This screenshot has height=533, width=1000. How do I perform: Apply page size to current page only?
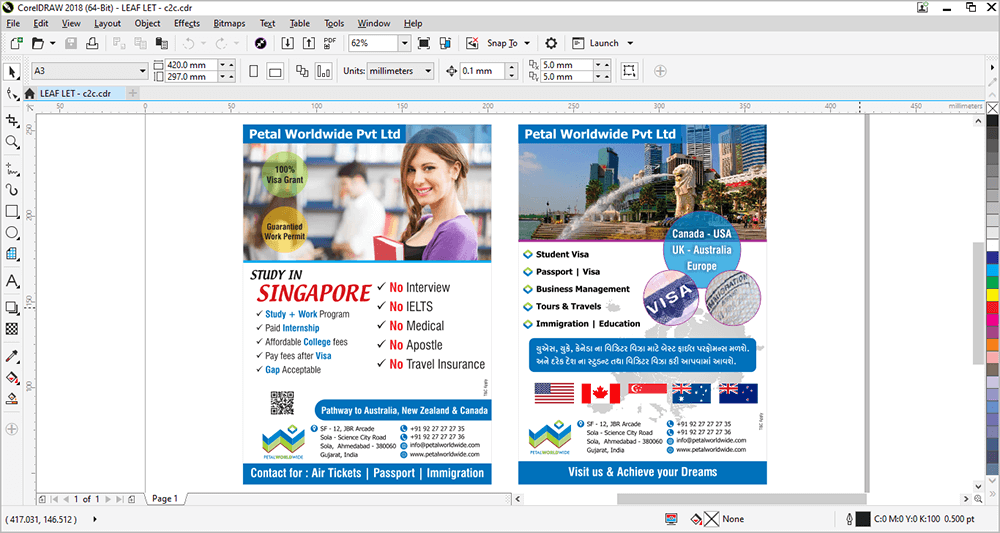pyautogui.click(x=324, y=71)
